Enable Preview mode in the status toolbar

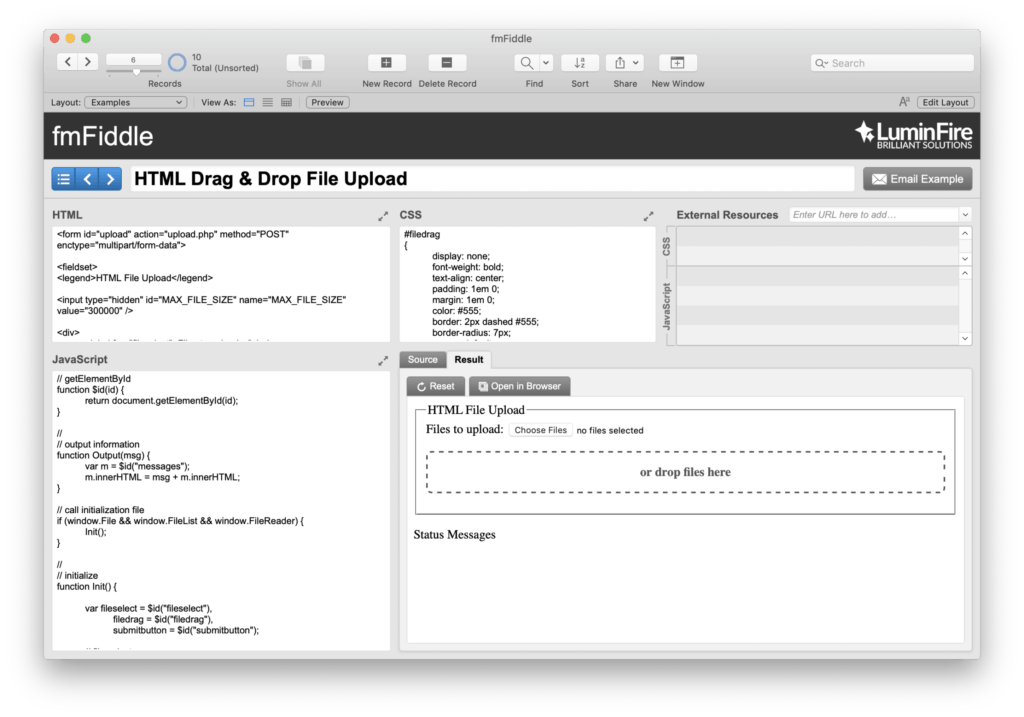[326, 101]
